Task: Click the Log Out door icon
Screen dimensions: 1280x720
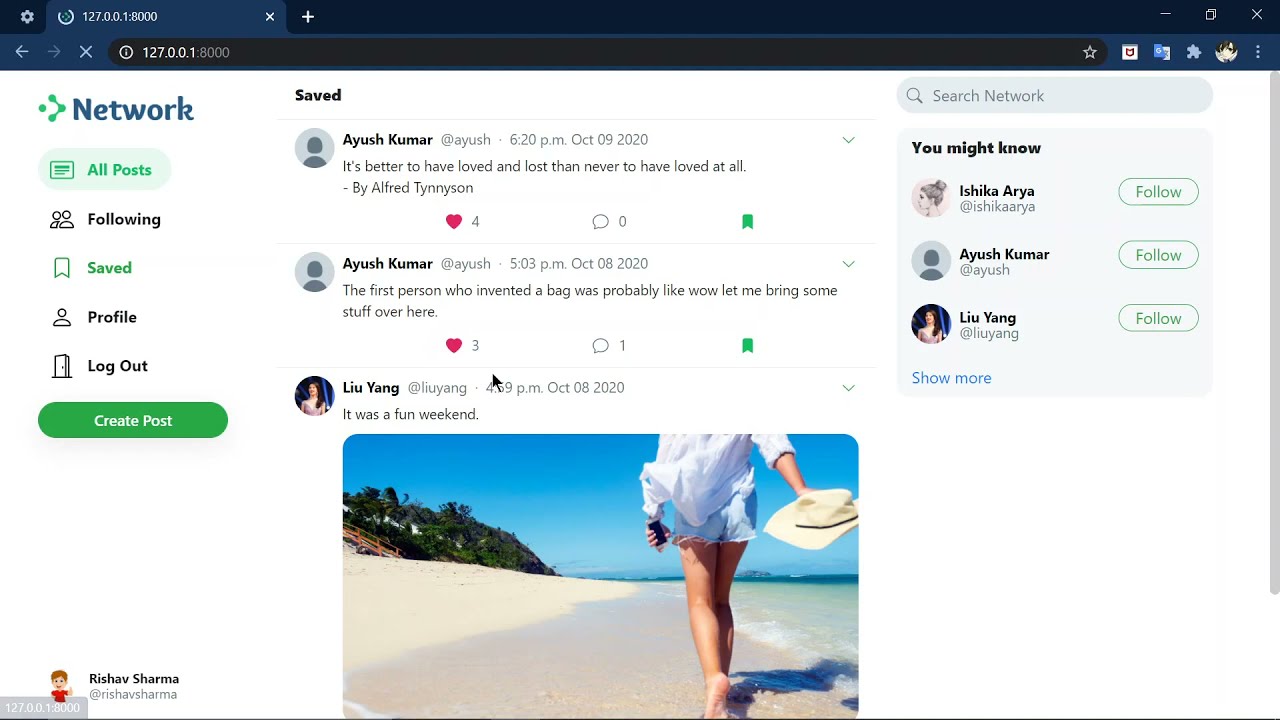Action: (62, 366)
